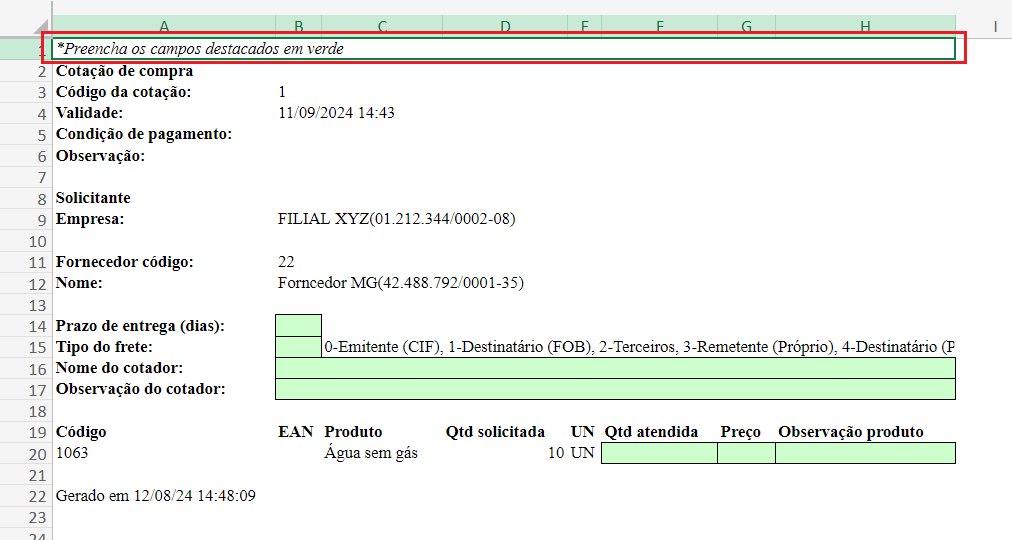Select column H header
1012x540 pixels.
(x=865, y=26)
